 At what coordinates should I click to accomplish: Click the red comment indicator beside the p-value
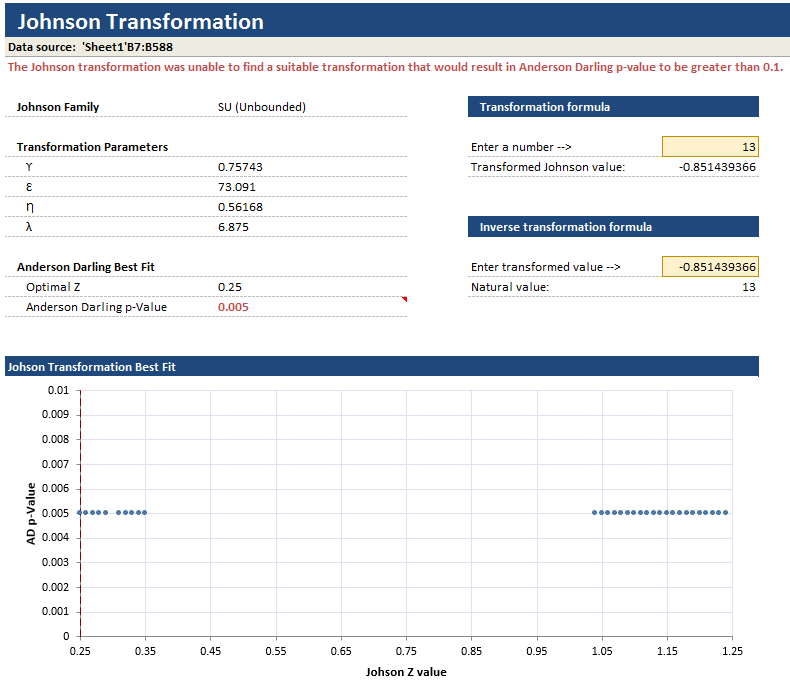(x=404, y=299)
